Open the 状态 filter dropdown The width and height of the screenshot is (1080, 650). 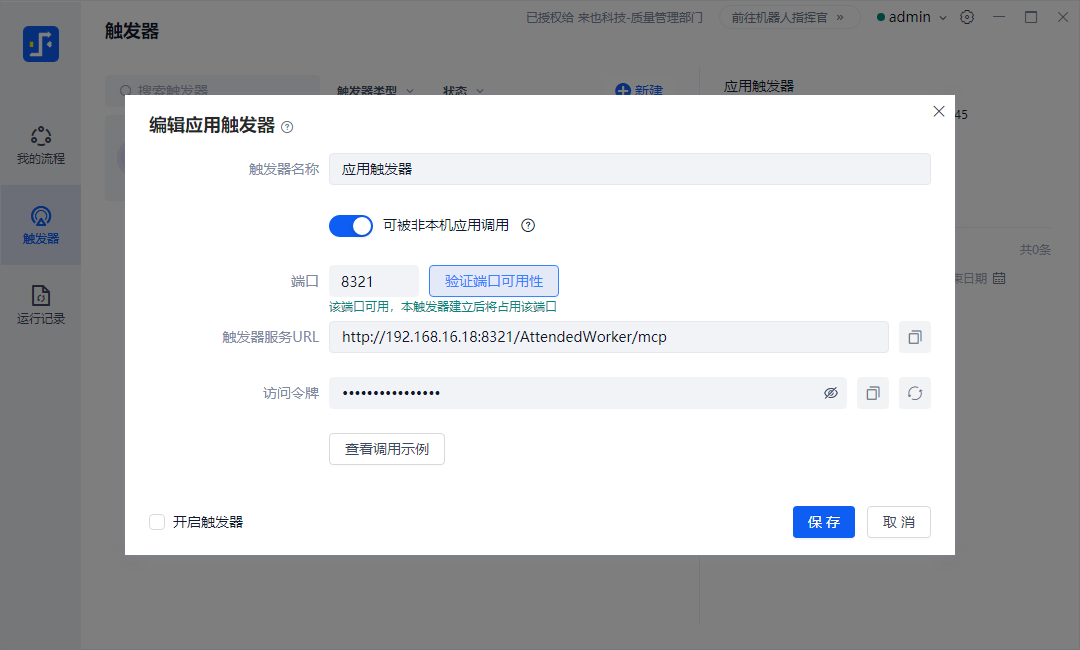(x=463, y=90)
